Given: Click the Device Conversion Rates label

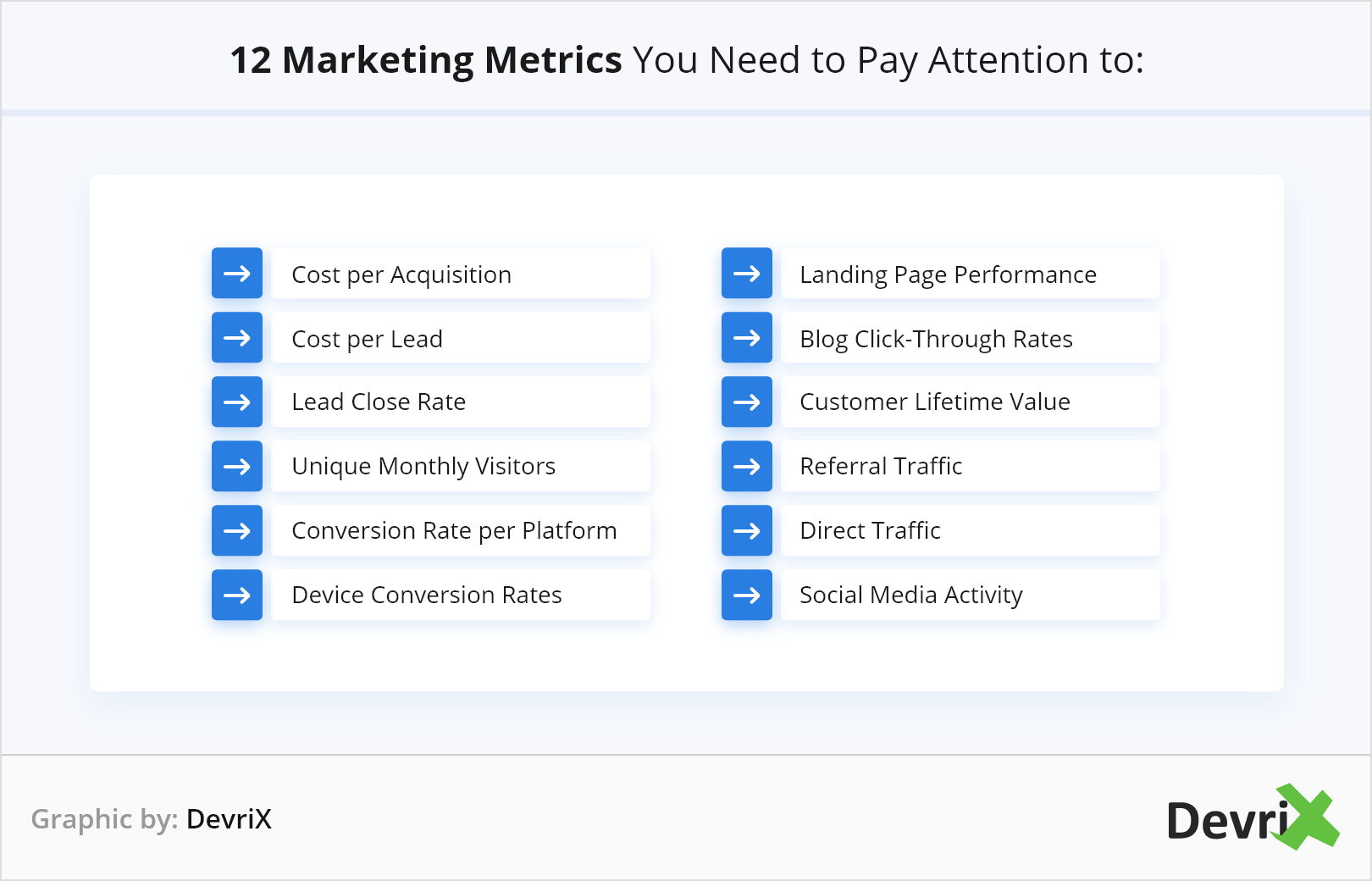Looking at the screenshot, I should pyautogui.click(x=427, y=595).
